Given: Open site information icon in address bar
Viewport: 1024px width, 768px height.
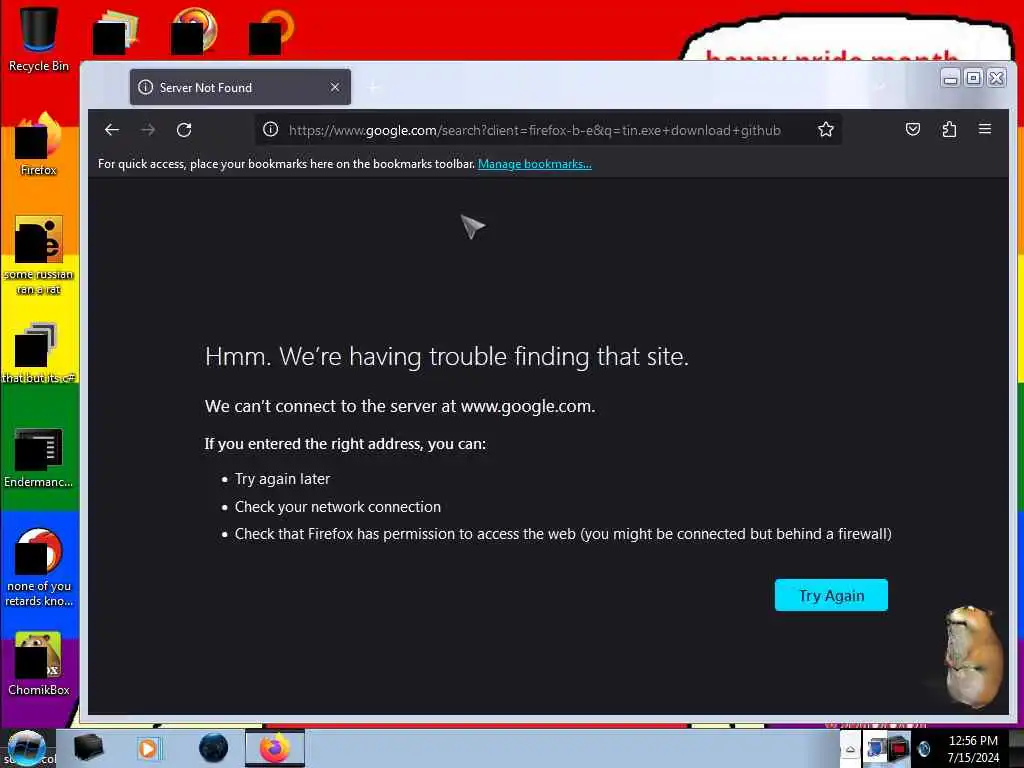Looking at the screenshot, I should pos(270,129).
